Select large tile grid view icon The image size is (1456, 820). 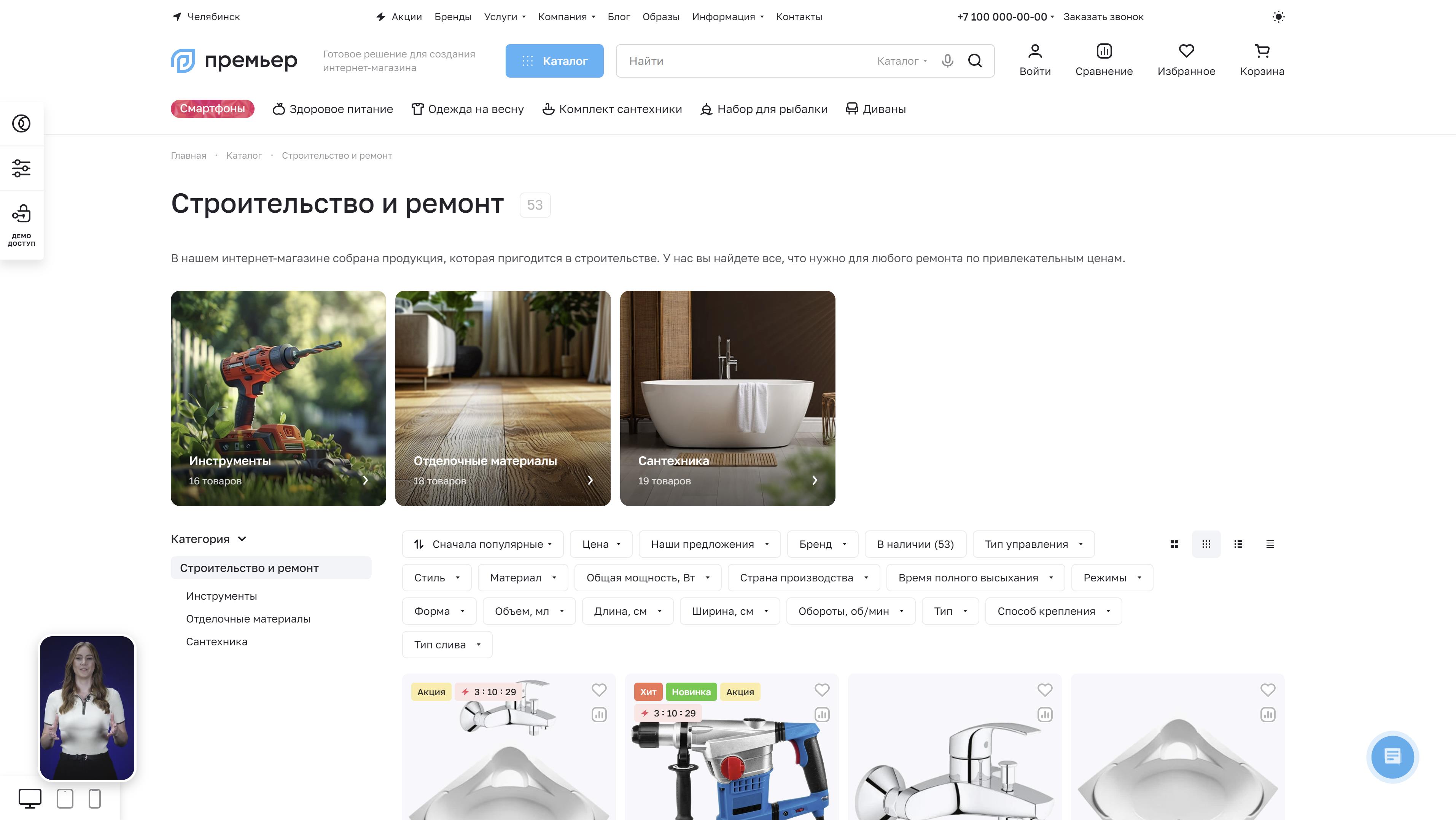[1174, 544]
